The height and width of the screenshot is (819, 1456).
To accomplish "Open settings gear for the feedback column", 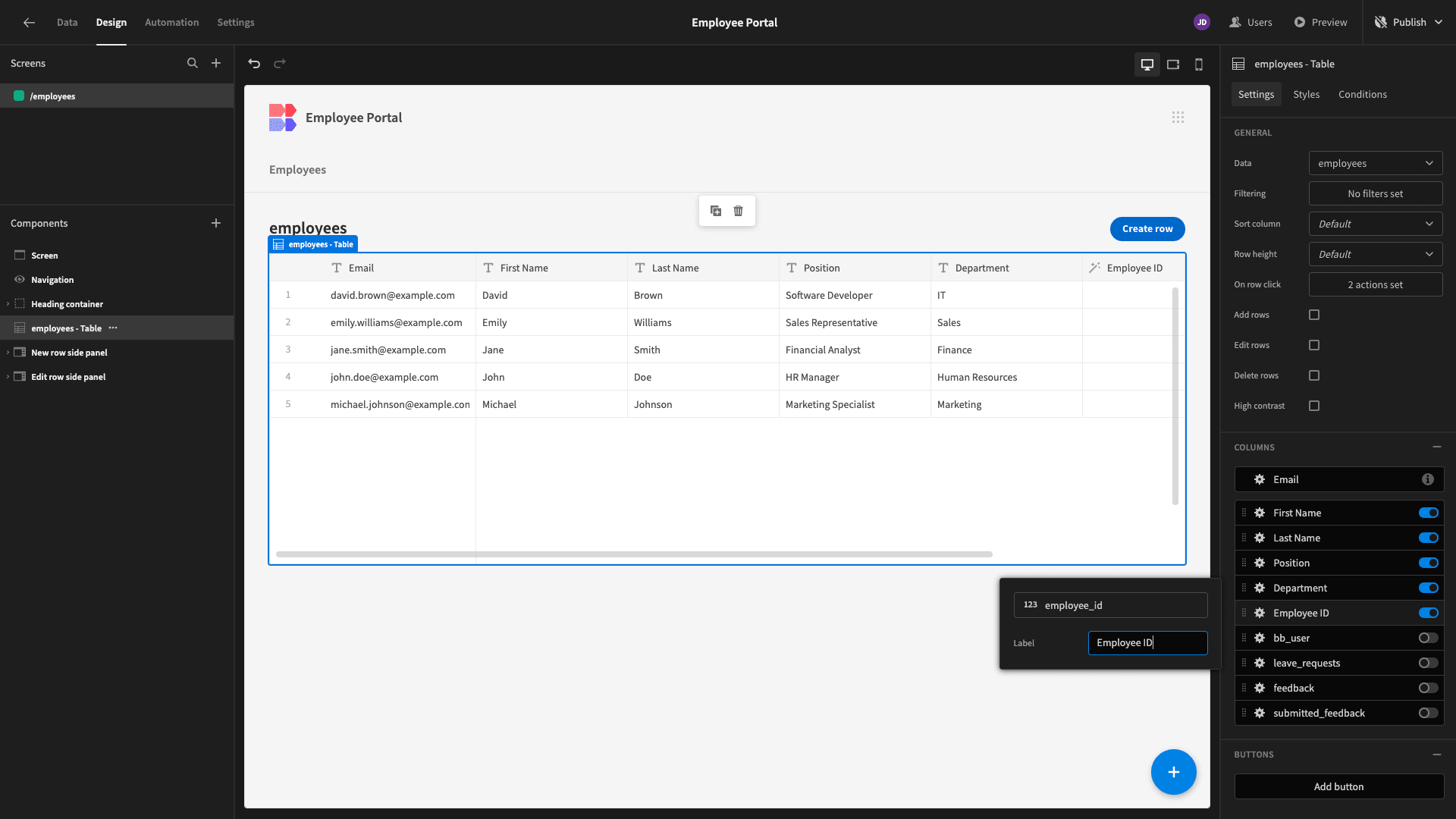I will coord(1260,689).
